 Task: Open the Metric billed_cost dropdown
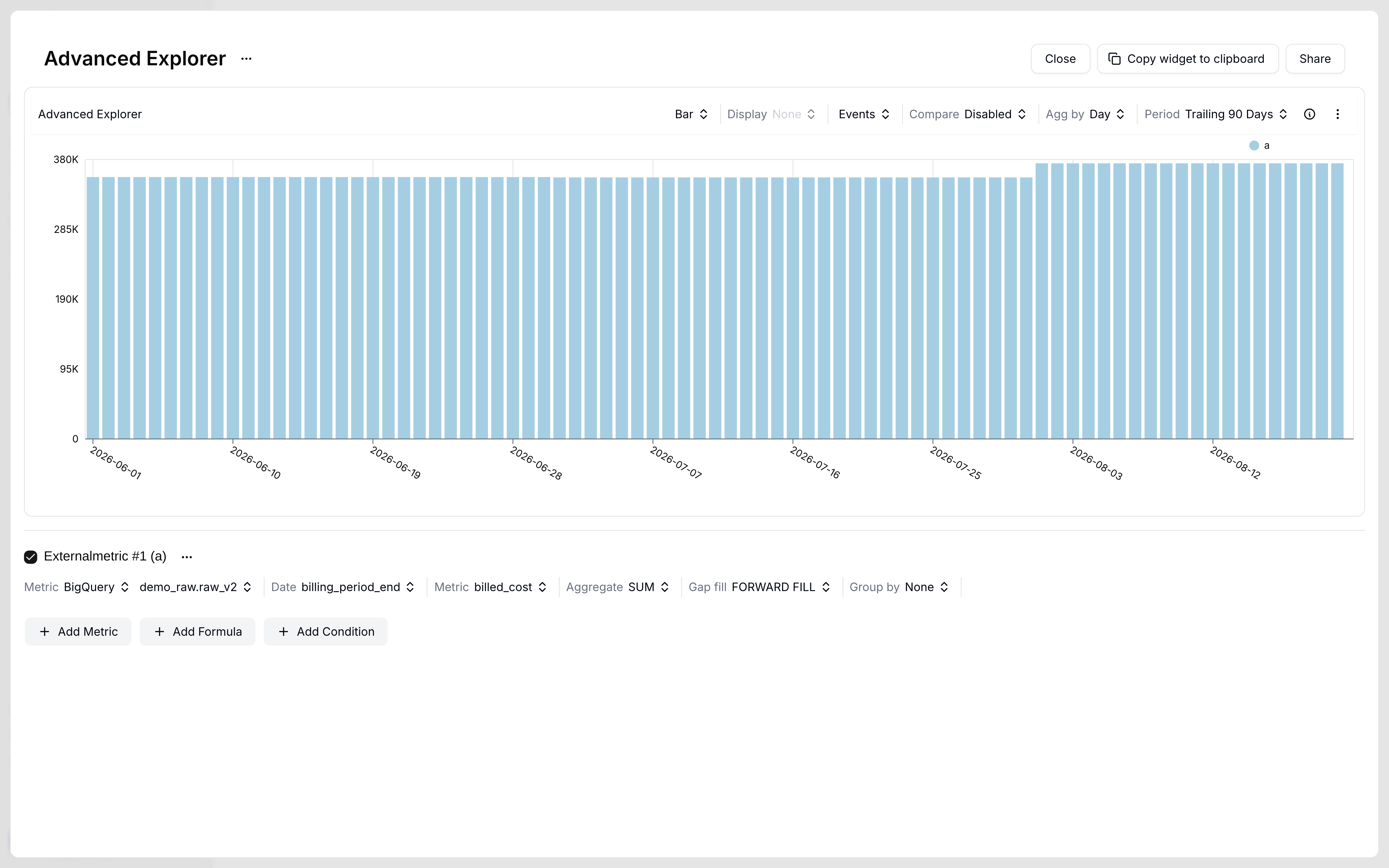coord(491,587)
